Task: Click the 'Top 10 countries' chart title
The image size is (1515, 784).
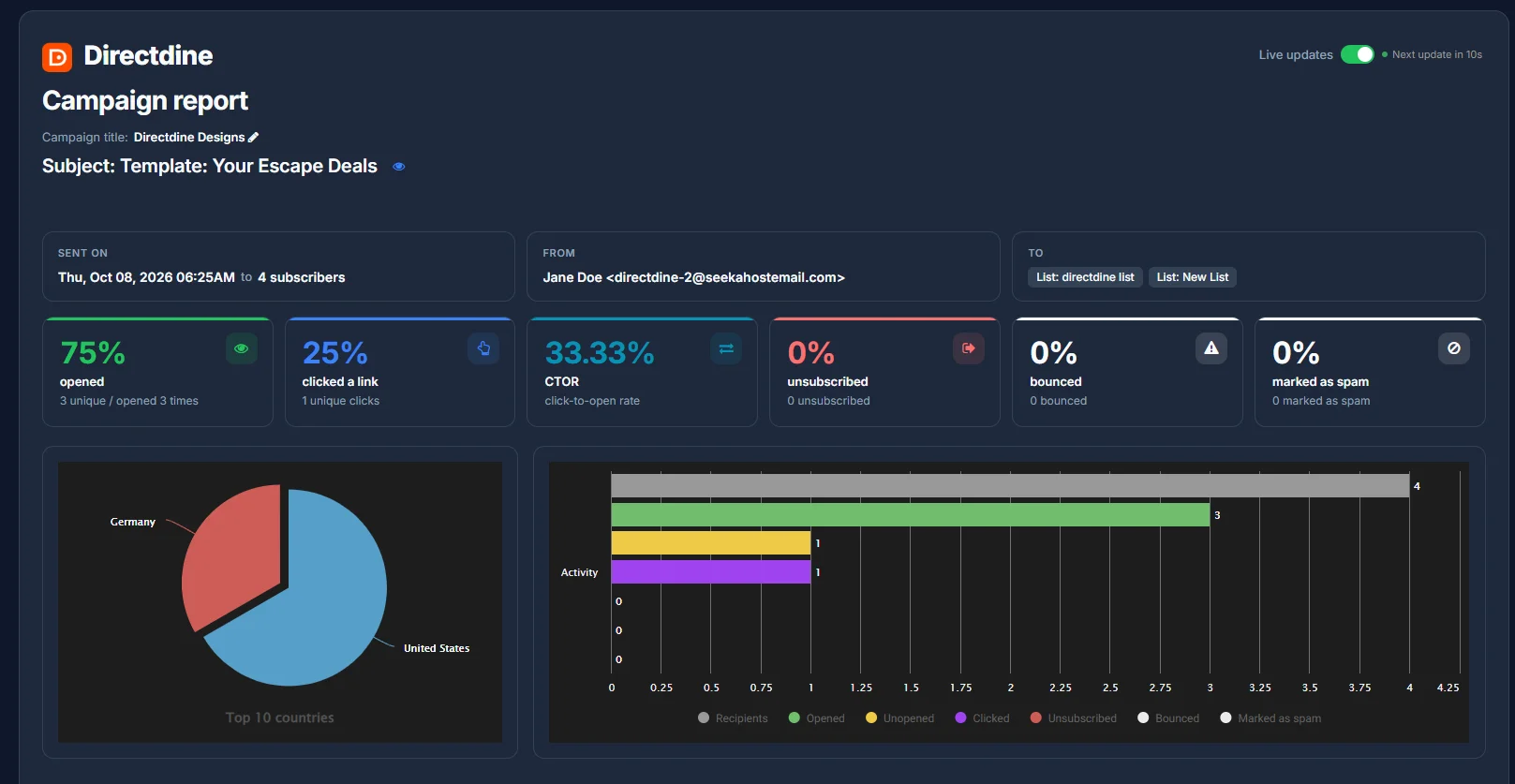Action: pyautogui.click(x=280, y=717)
